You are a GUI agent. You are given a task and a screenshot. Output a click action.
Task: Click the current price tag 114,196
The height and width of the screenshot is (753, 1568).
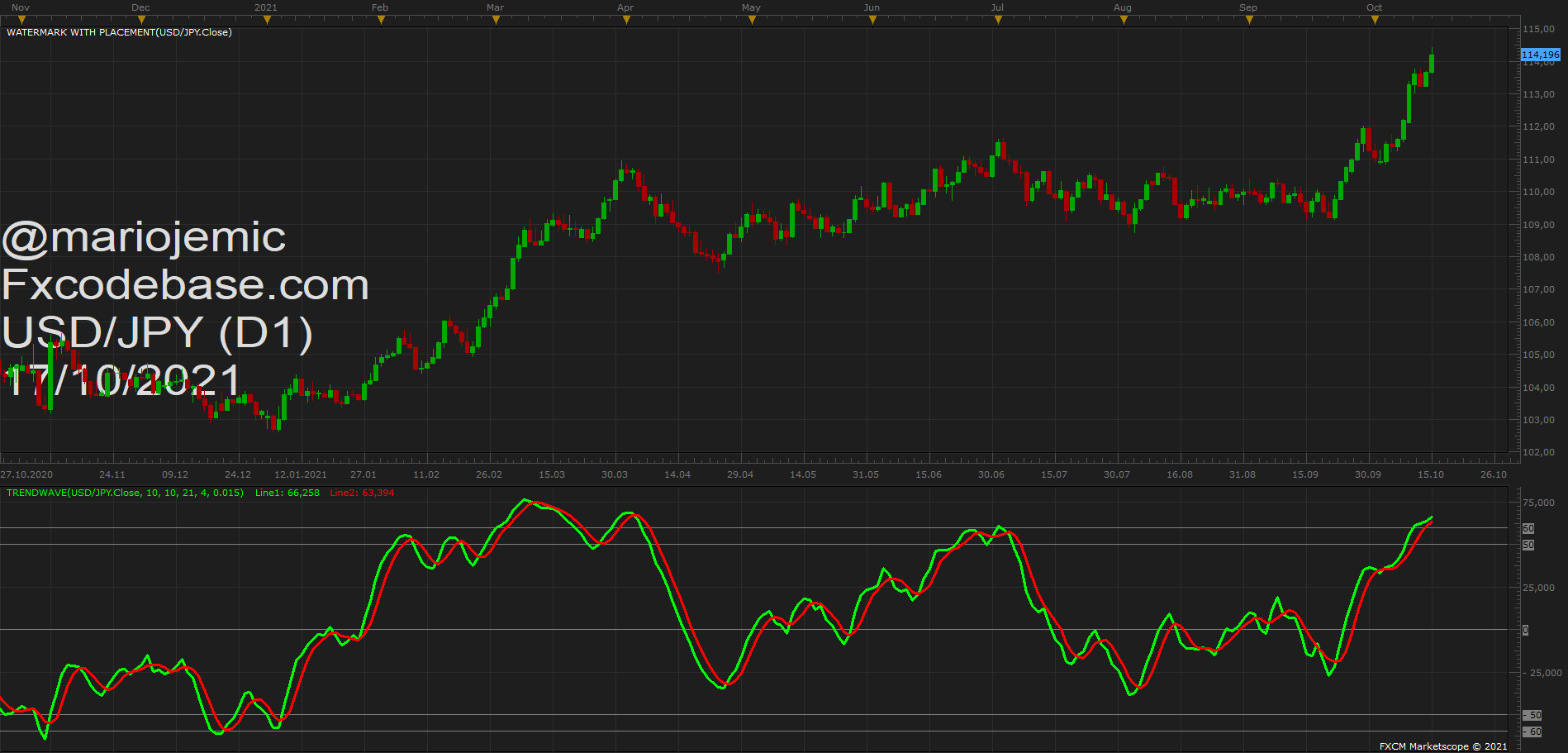tap(1541, 55)
